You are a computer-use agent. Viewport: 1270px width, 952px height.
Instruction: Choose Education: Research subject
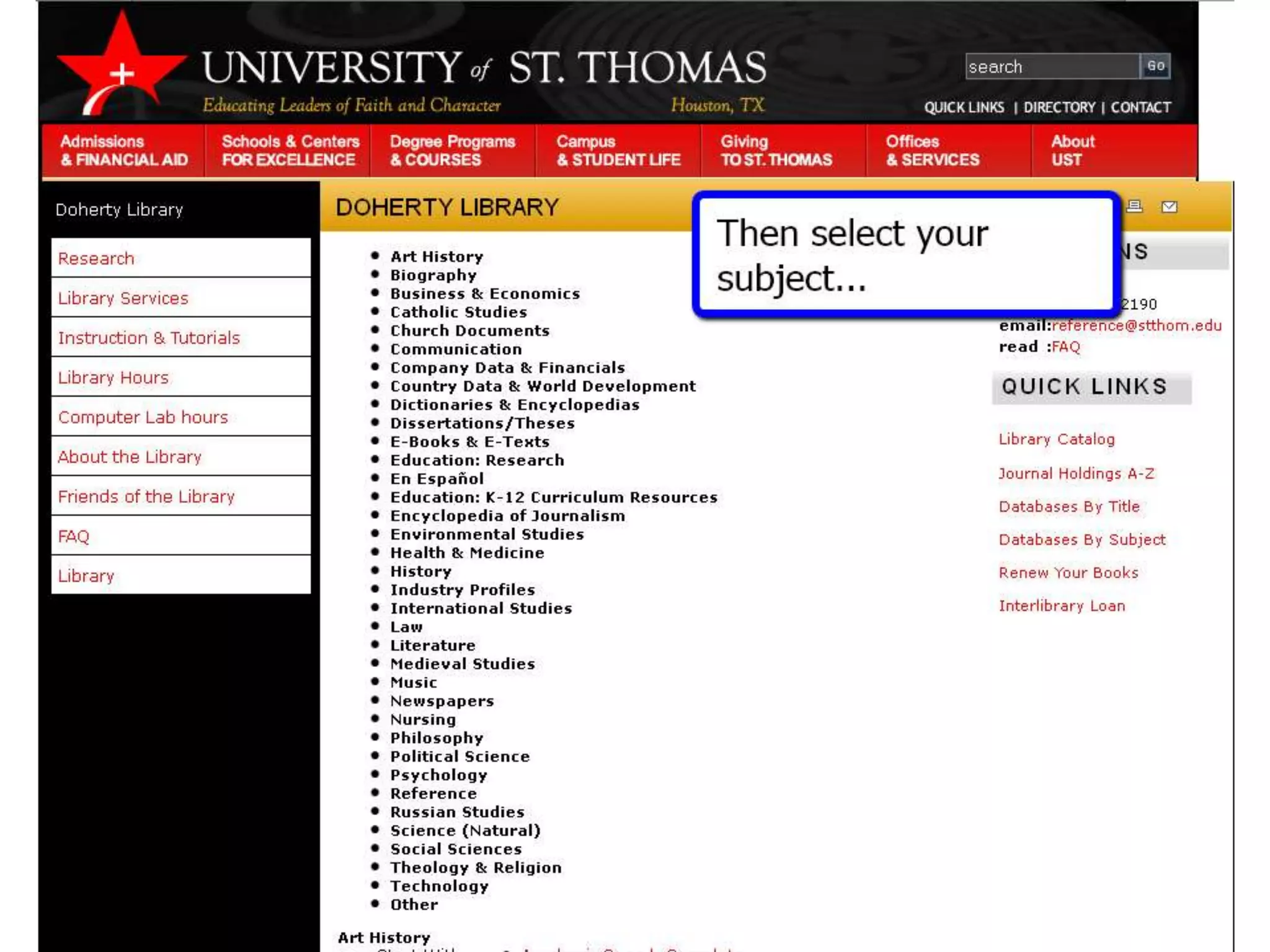pos(477,460)
